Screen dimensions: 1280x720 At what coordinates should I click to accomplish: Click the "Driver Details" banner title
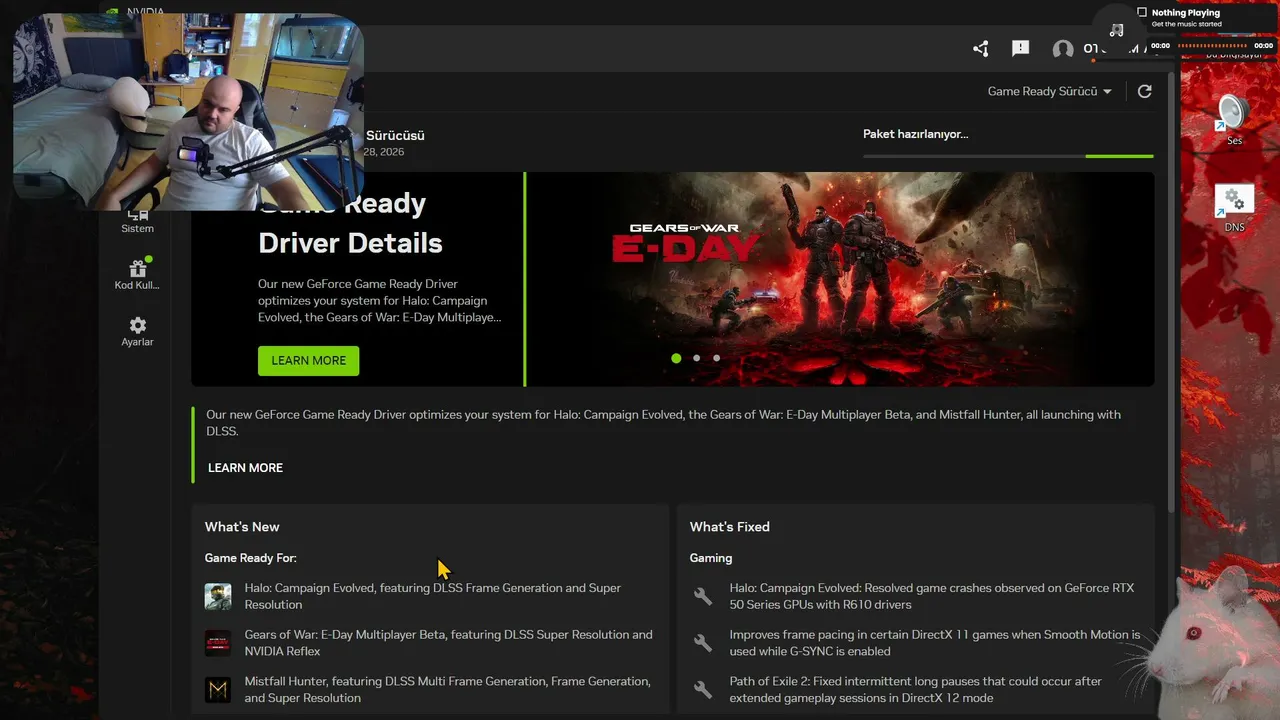pos(350,243)
